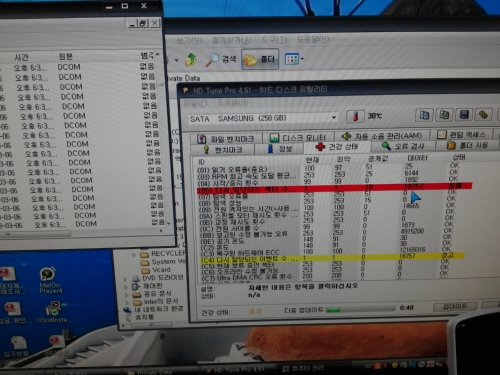Screen dimensions: 500x375
Task: Click the 시간 column header in event list
Action: coord(21,57)
